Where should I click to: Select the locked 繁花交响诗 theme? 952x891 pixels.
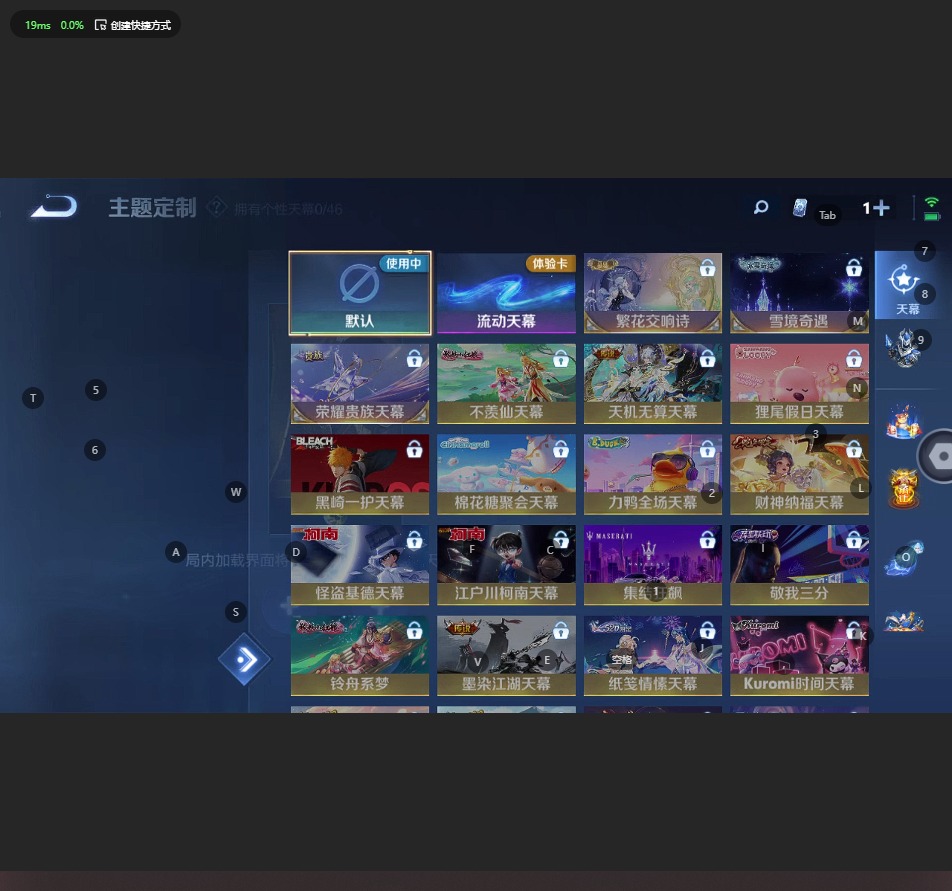tap(653, 293)
